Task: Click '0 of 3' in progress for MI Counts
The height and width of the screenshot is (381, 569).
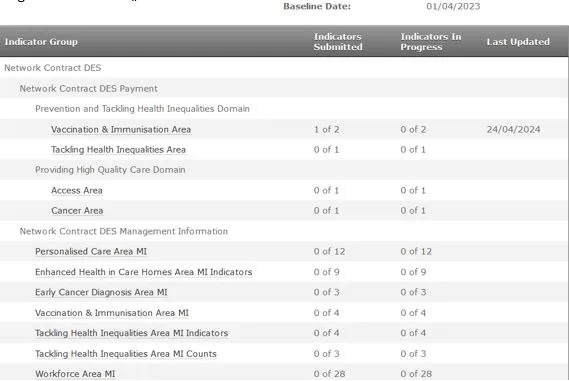Action: pos(413,354)
